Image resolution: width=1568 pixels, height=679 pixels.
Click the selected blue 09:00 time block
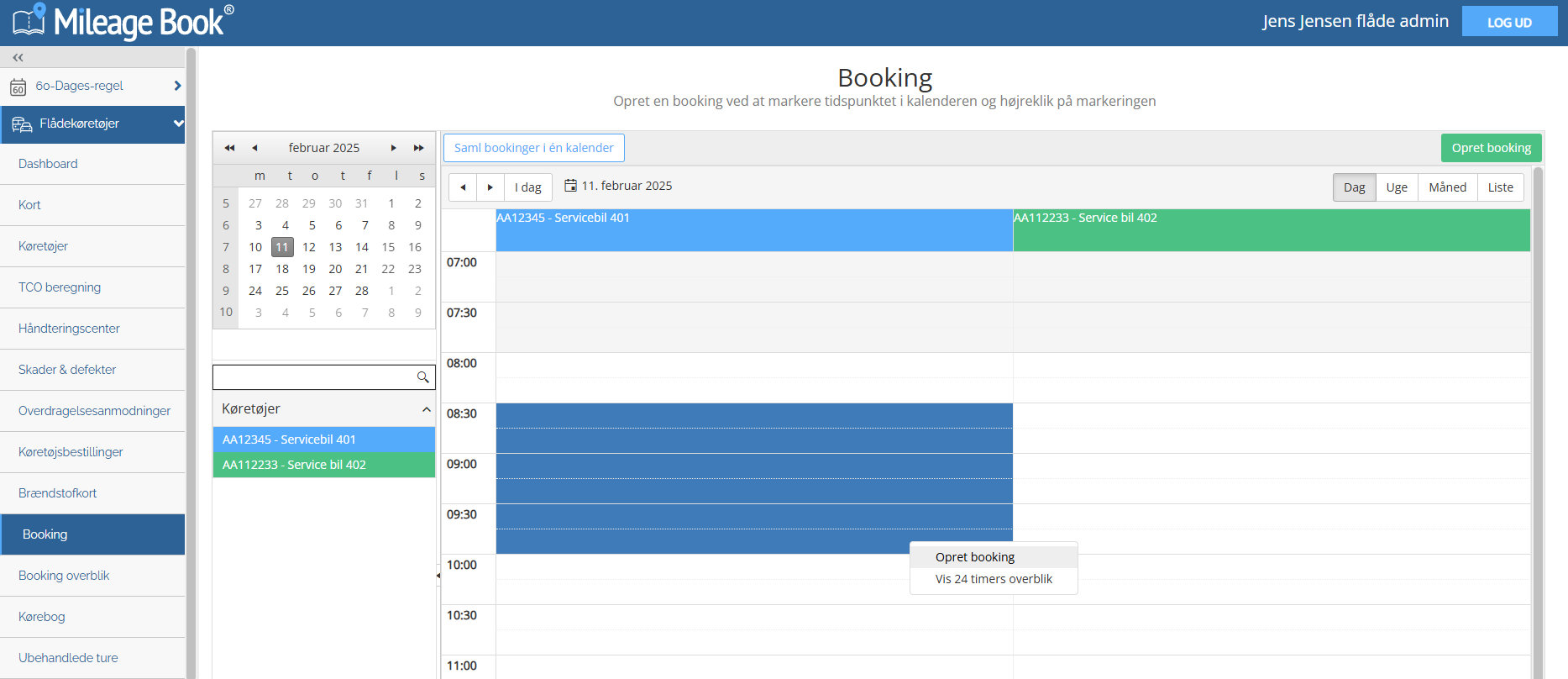coord(754,466)
